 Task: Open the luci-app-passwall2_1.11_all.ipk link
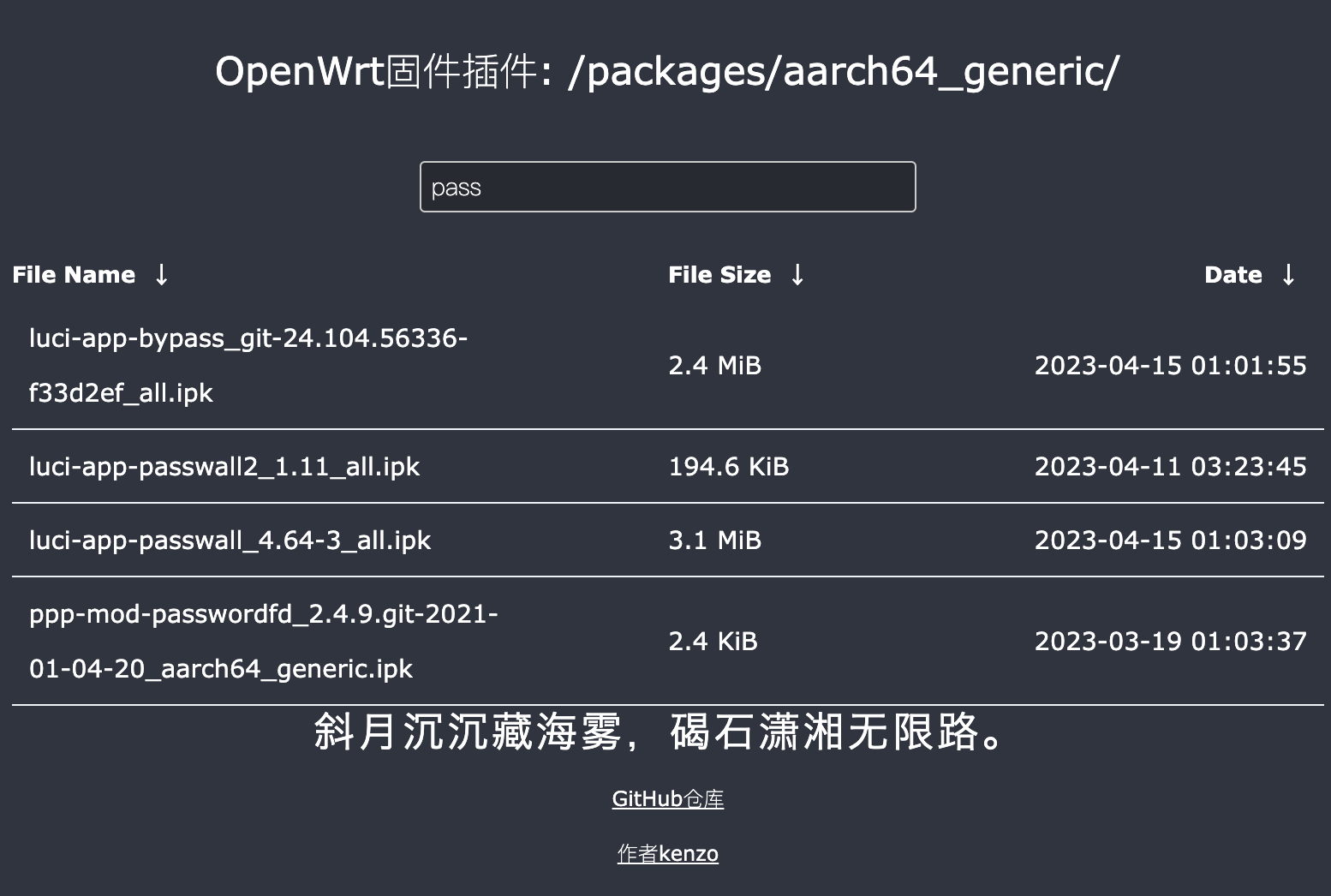pyautogui.click(x=224, y=467)
